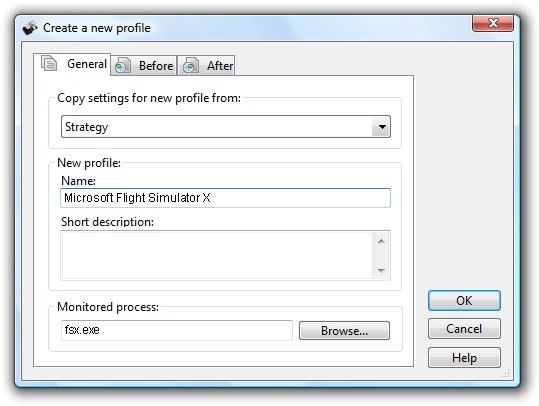Switch to the General tab
The image size is (539, 406).
coord(72,64)
